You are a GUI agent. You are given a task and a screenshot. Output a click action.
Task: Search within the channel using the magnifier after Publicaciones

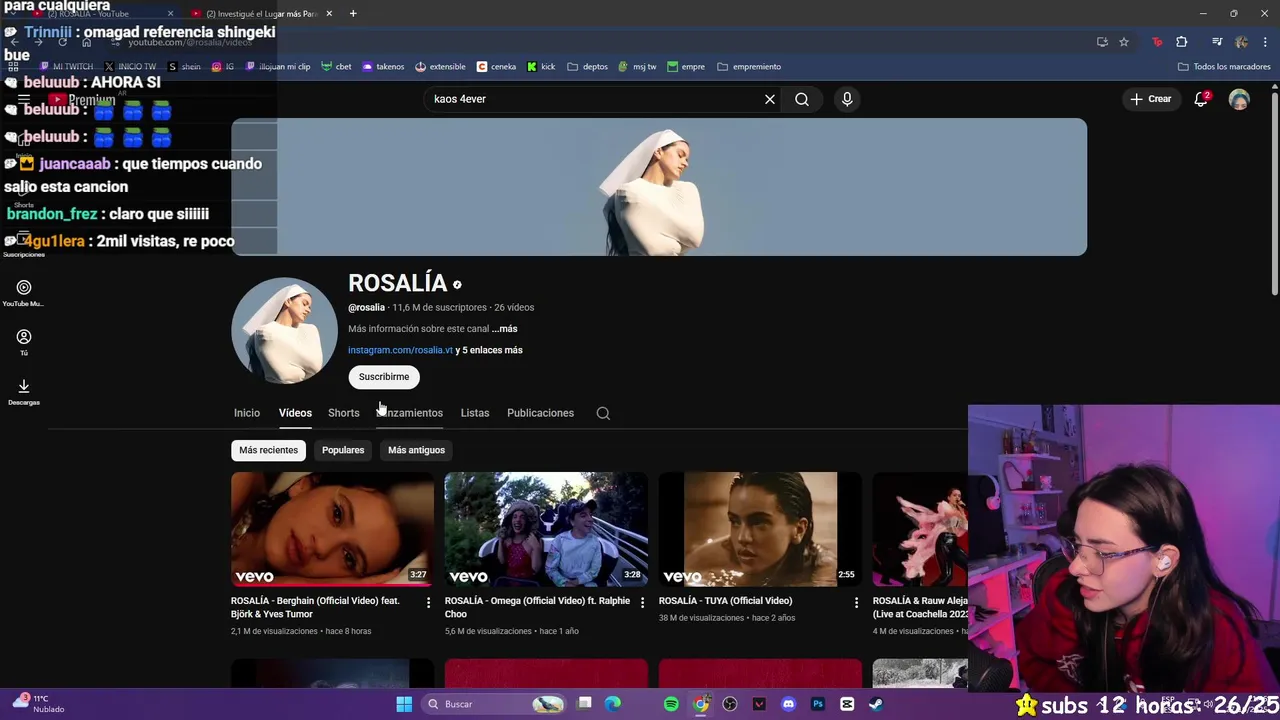pyautogui.click(x=603, y=413)
